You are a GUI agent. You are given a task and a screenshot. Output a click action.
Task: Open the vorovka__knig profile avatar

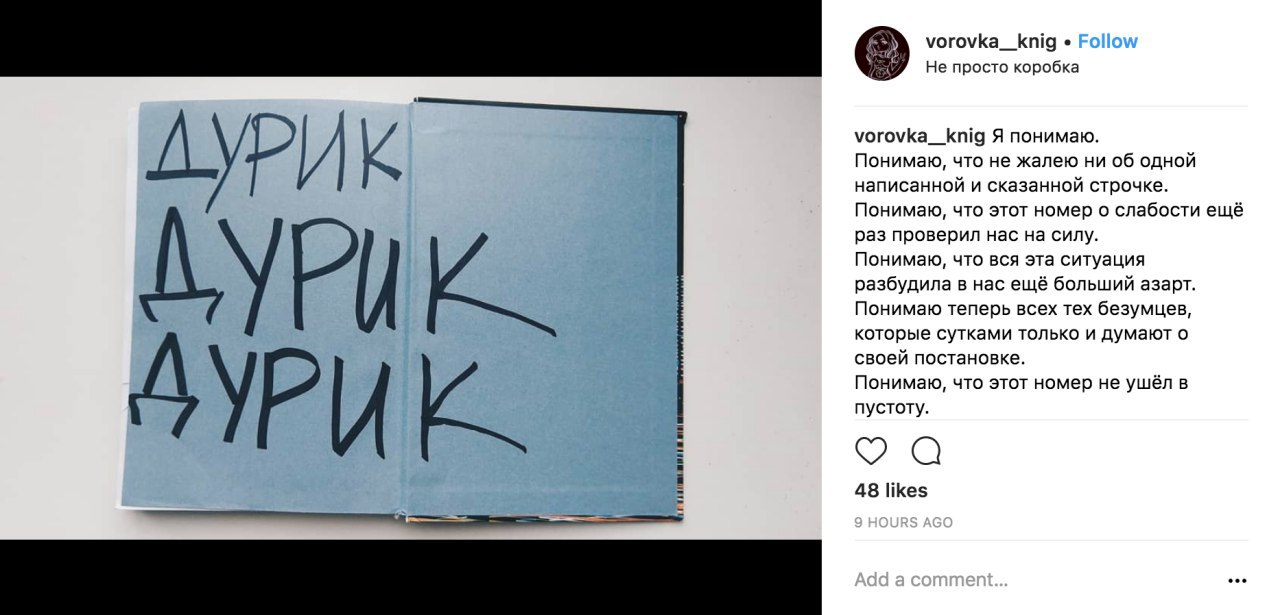(882, 54)
